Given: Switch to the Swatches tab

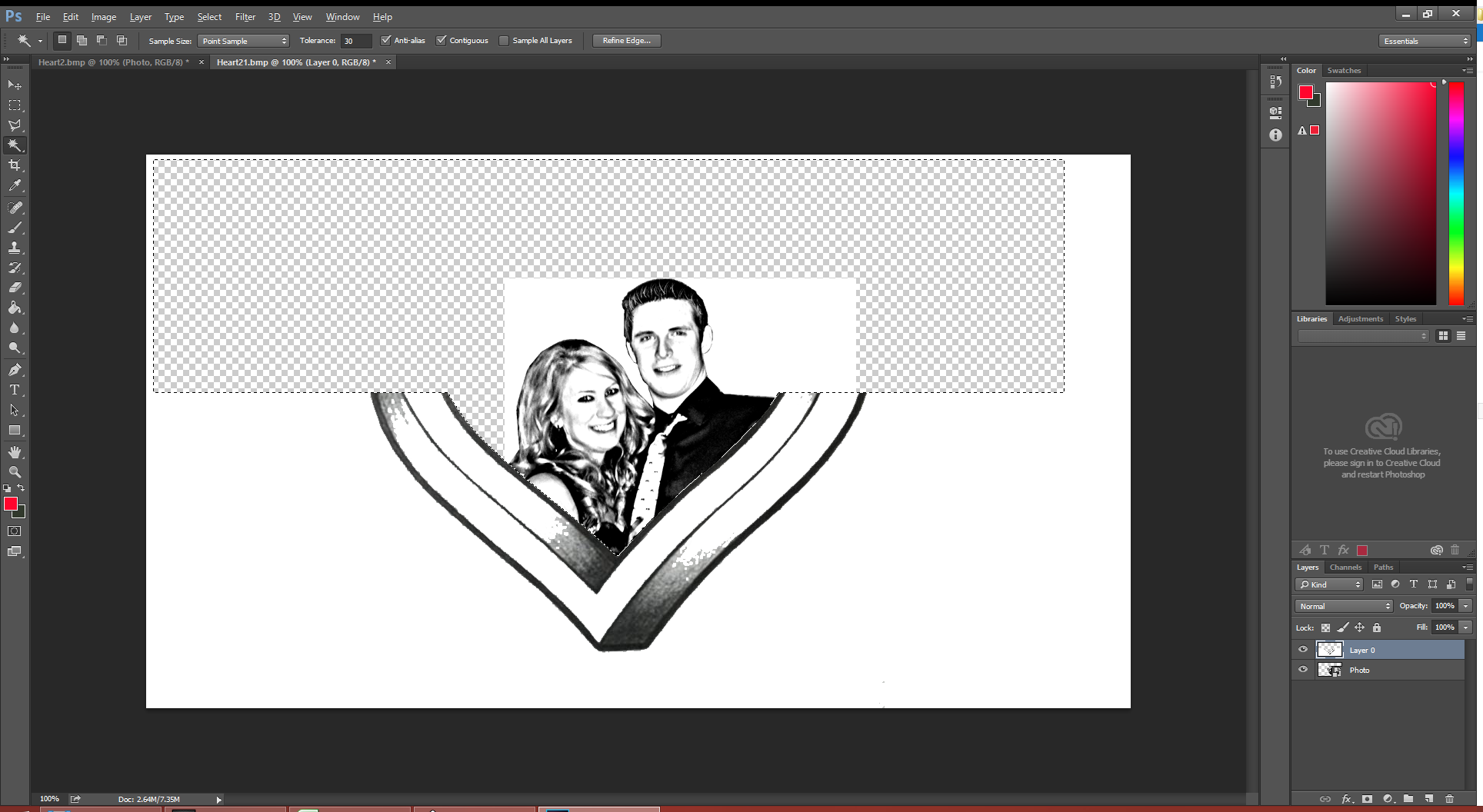Looking at the screenshot, I should [1344, 71].
